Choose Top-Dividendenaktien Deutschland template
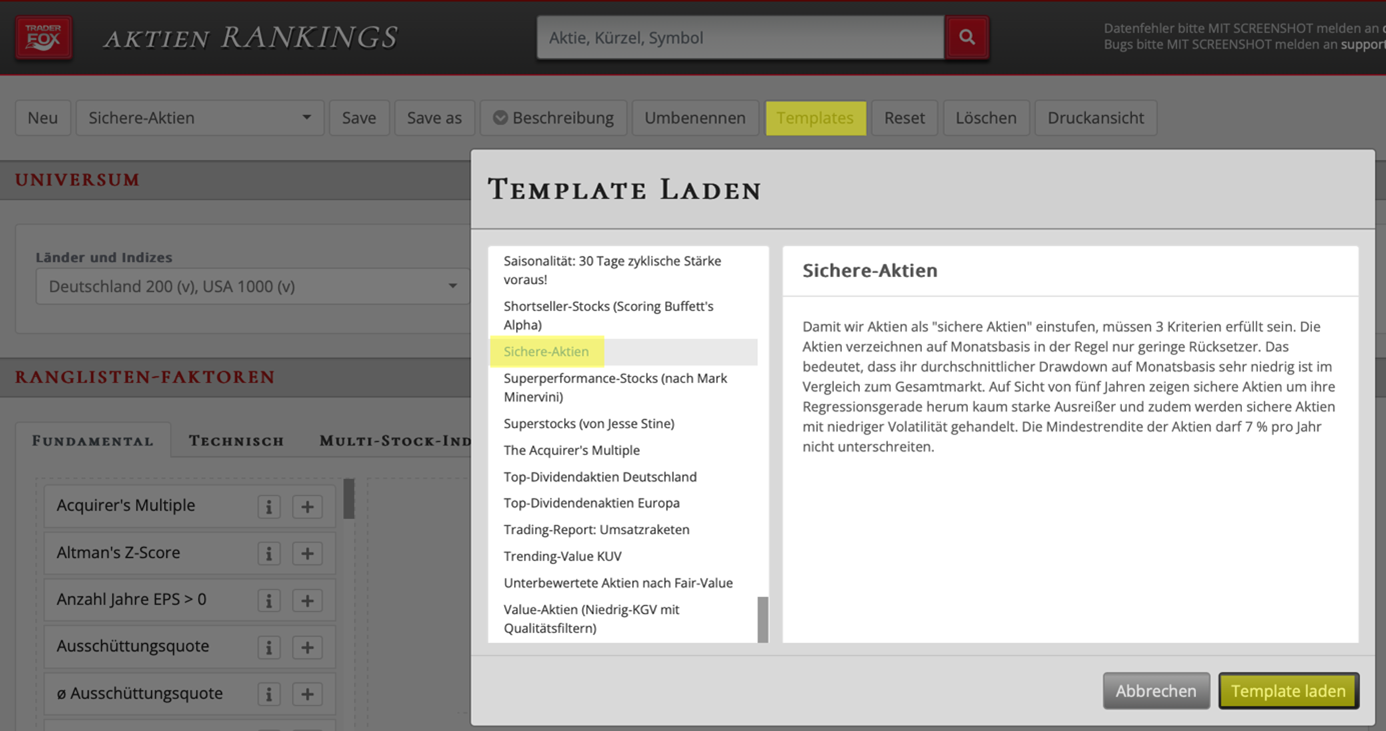Screen dimensions: 1386x731 (600, 477)
